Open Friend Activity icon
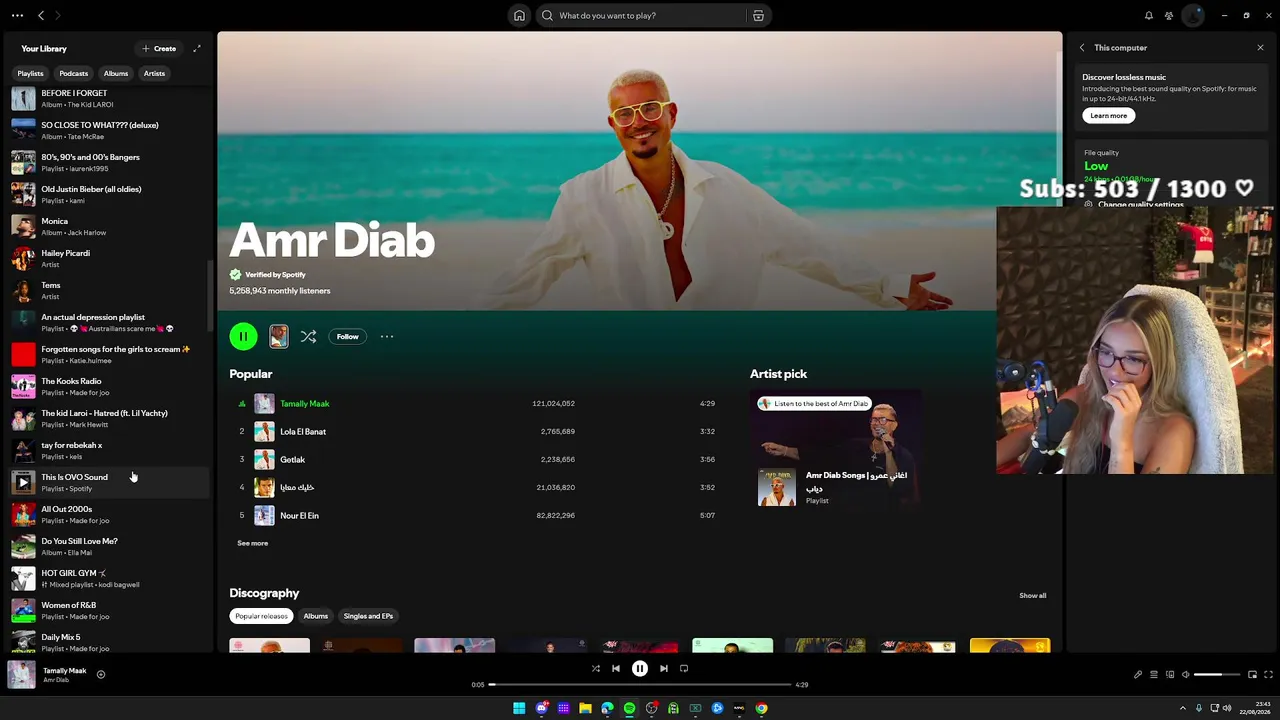The width and height of the screenshot is (1280, 720). [1167, 15]
